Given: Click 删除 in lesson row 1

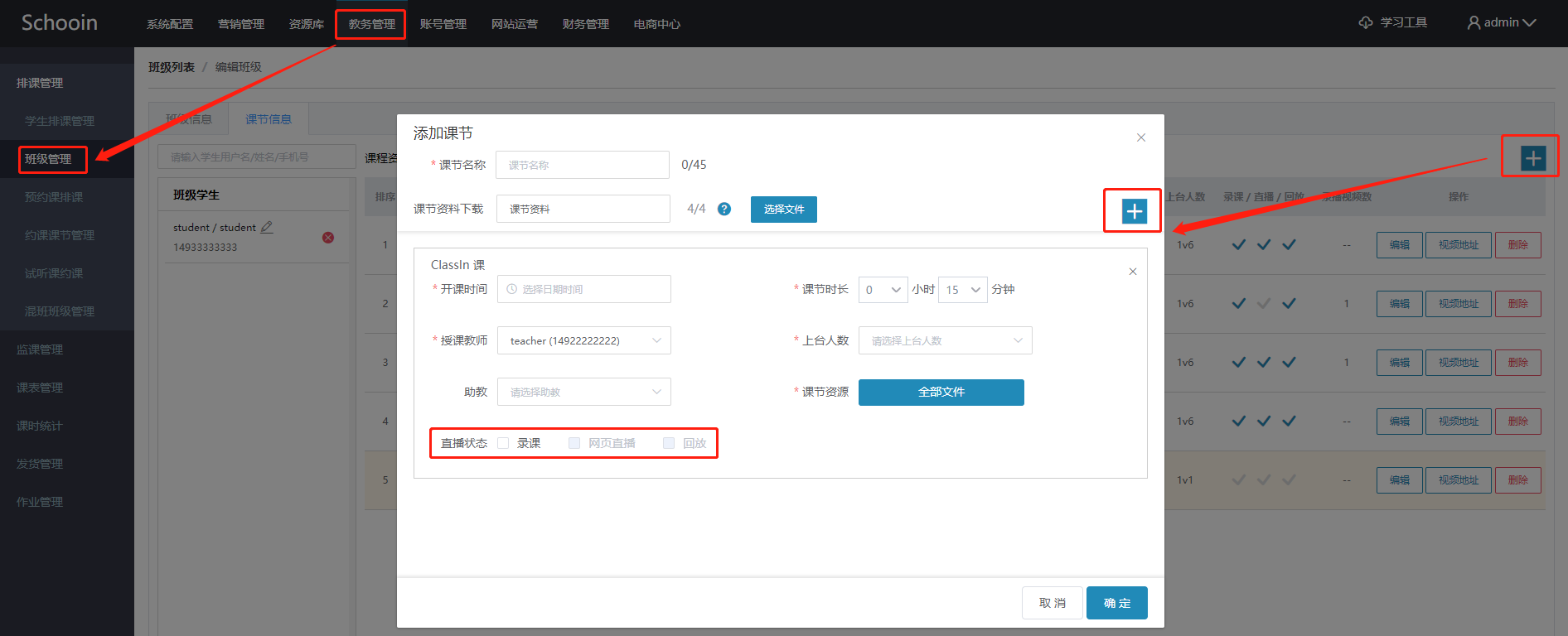Looking at the screenshot, I should click(x=1518, y=245).
